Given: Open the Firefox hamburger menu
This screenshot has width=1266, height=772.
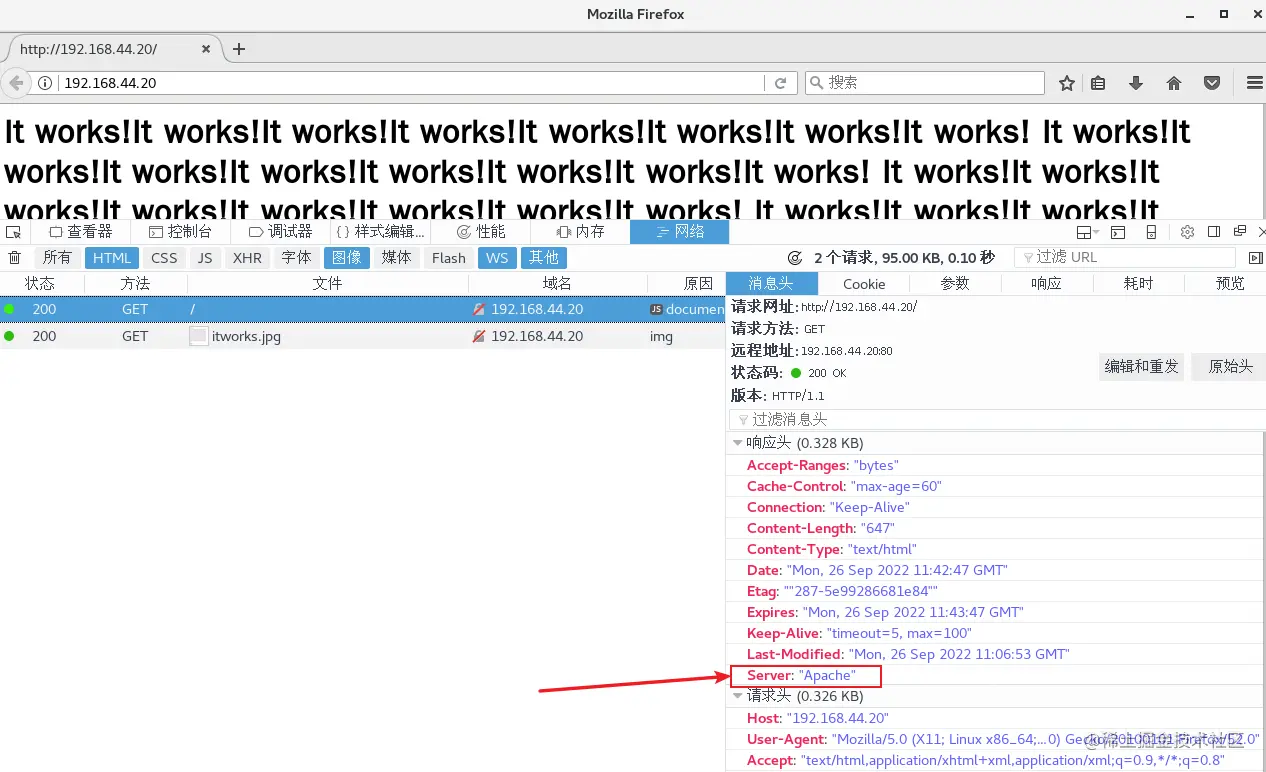Looking at the screenshot, I should coord(1254,83).
